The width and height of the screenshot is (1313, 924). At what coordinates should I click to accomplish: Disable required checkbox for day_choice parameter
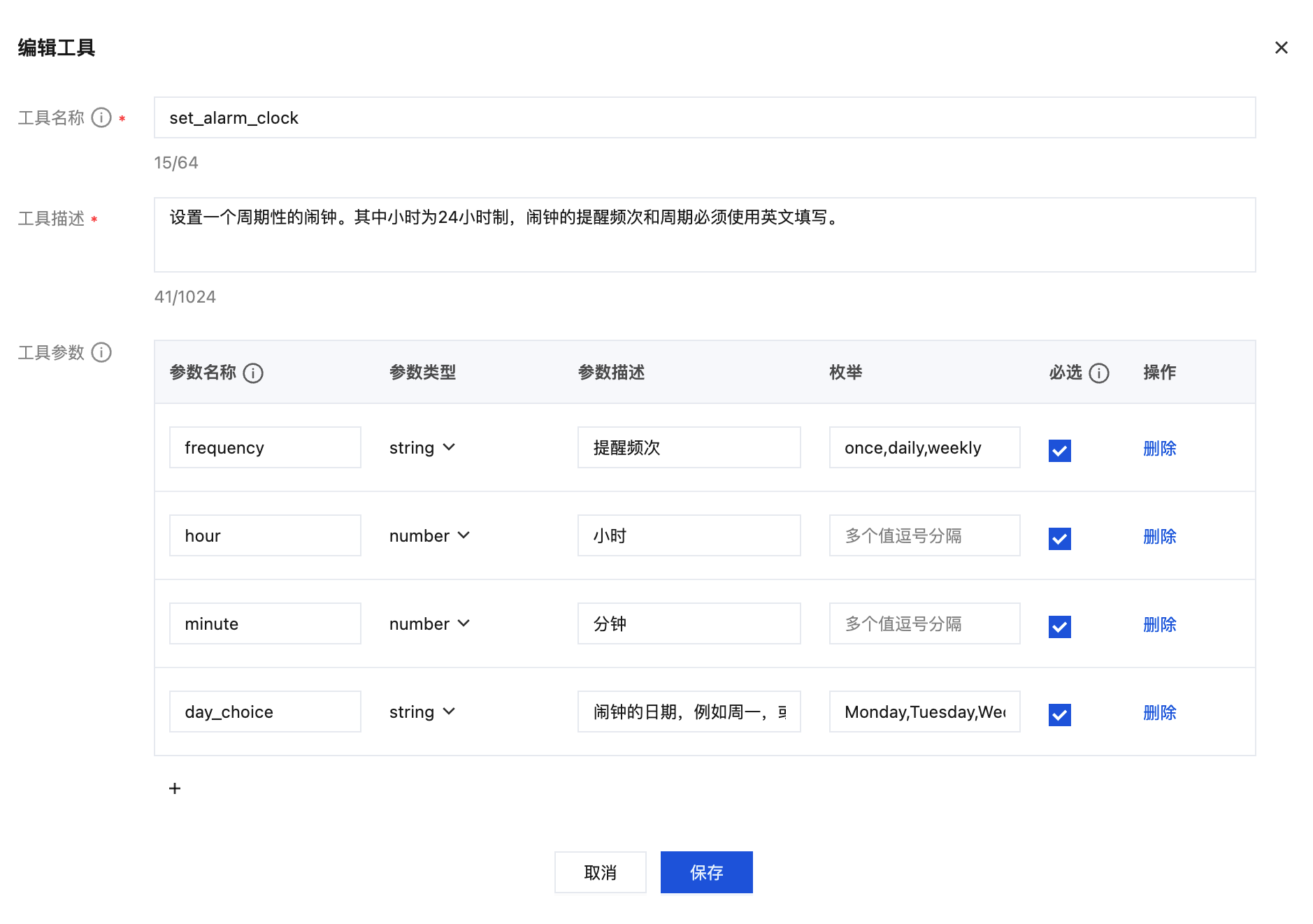tap(1059, 714)
